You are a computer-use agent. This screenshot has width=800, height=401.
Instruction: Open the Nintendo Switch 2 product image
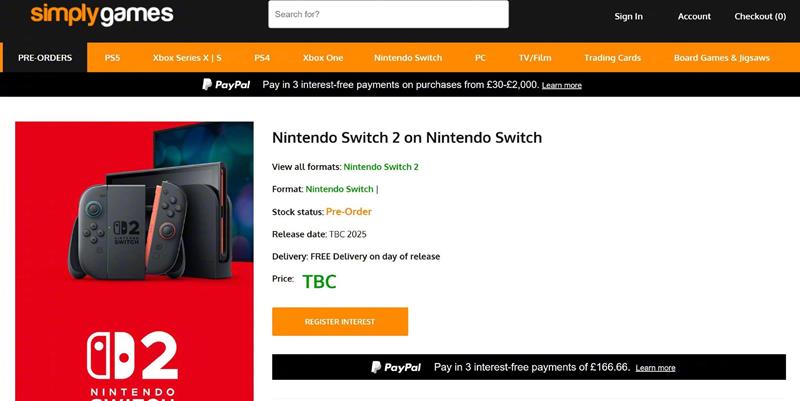134,260
